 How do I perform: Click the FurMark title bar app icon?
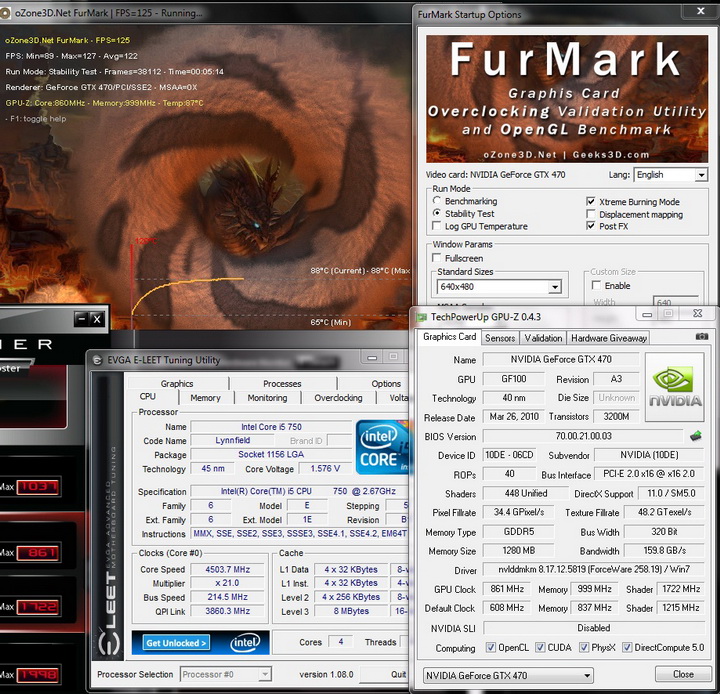click(5, 13)
